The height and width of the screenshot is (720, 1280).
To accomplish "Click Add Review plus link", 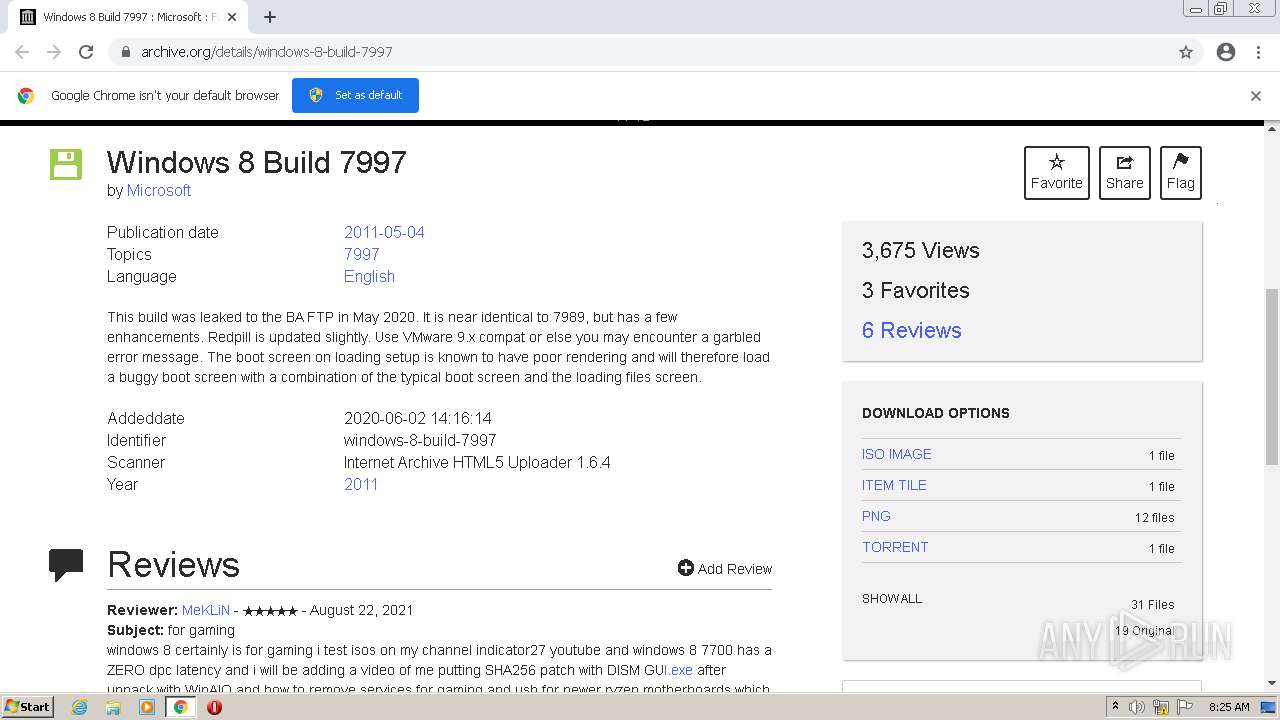I will coord(725,568).
